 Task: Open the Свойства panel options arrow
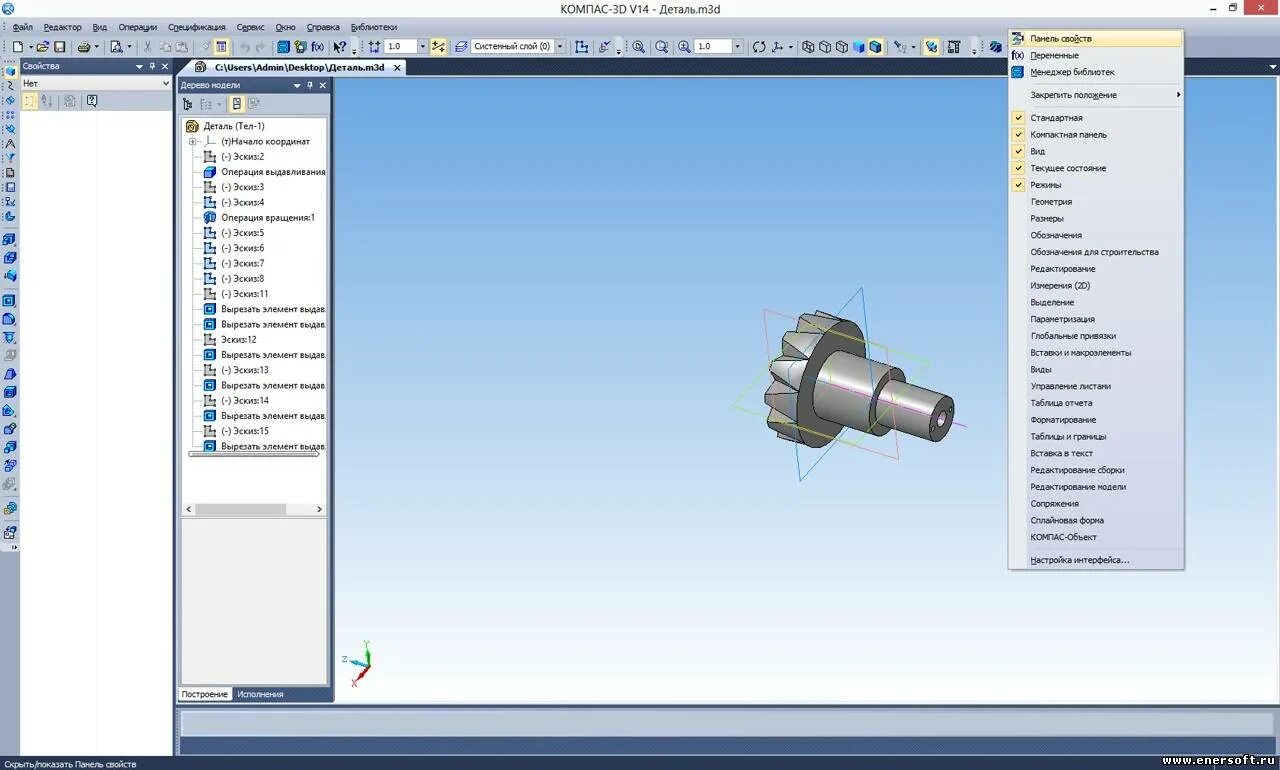(x=140, y=67)
